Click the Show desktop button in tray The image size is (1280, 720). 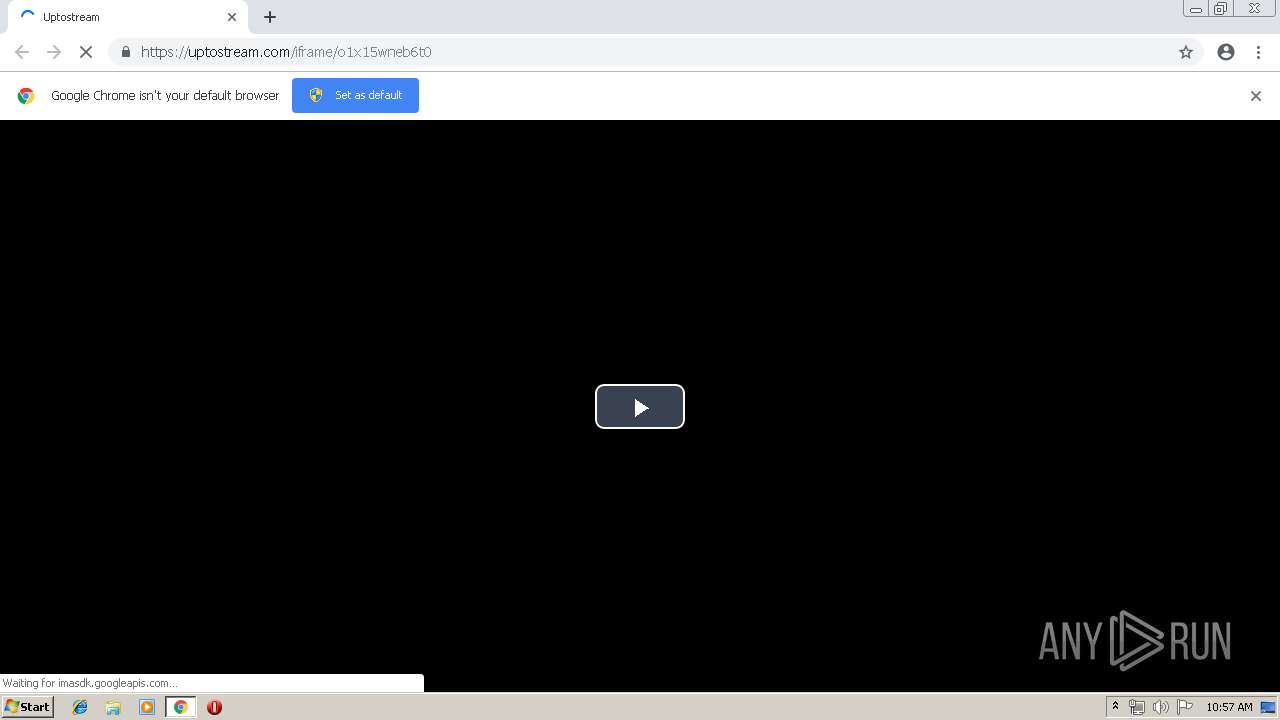pyautogui.click(x=1269, y=707)
